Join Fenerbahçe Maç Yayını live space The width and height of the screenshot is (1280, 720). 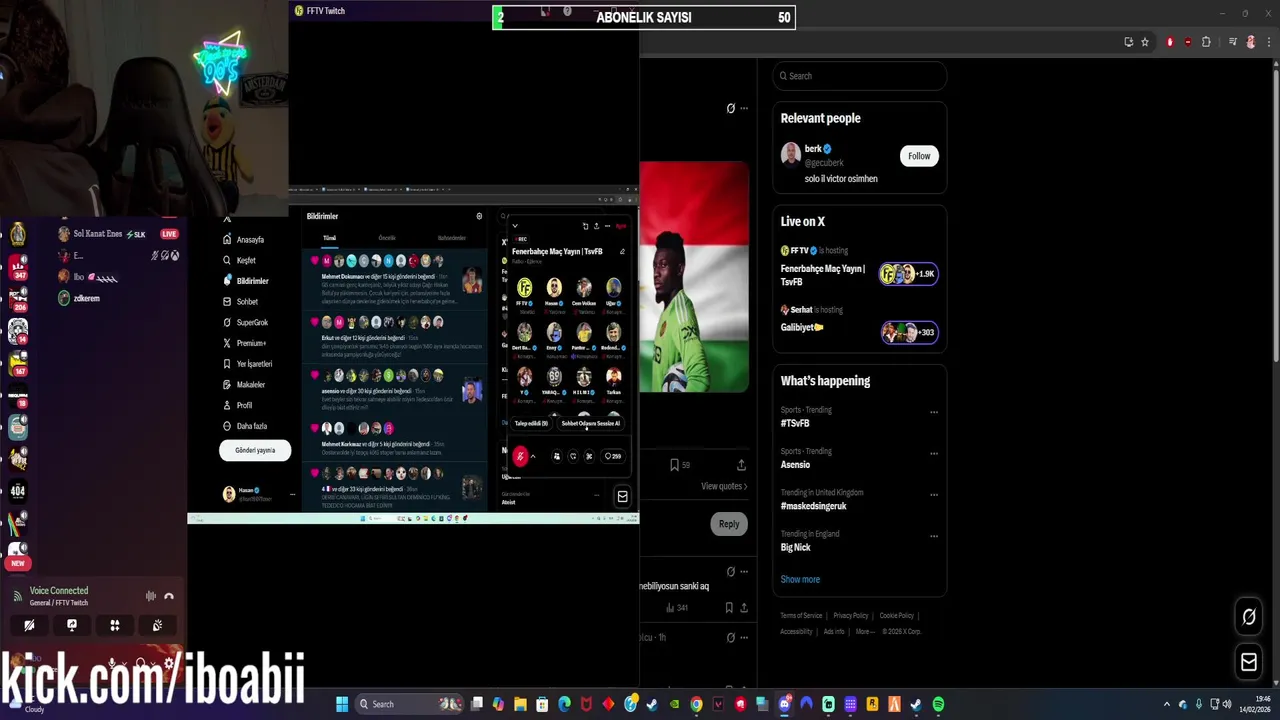[823, 274]
